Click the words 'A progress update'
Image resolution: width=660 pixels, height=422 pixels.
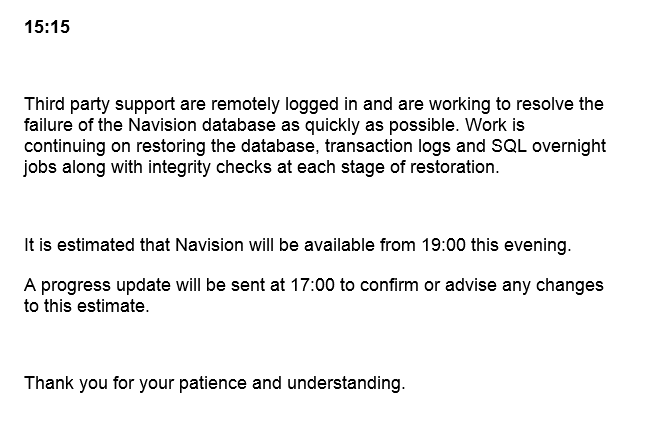97,285
